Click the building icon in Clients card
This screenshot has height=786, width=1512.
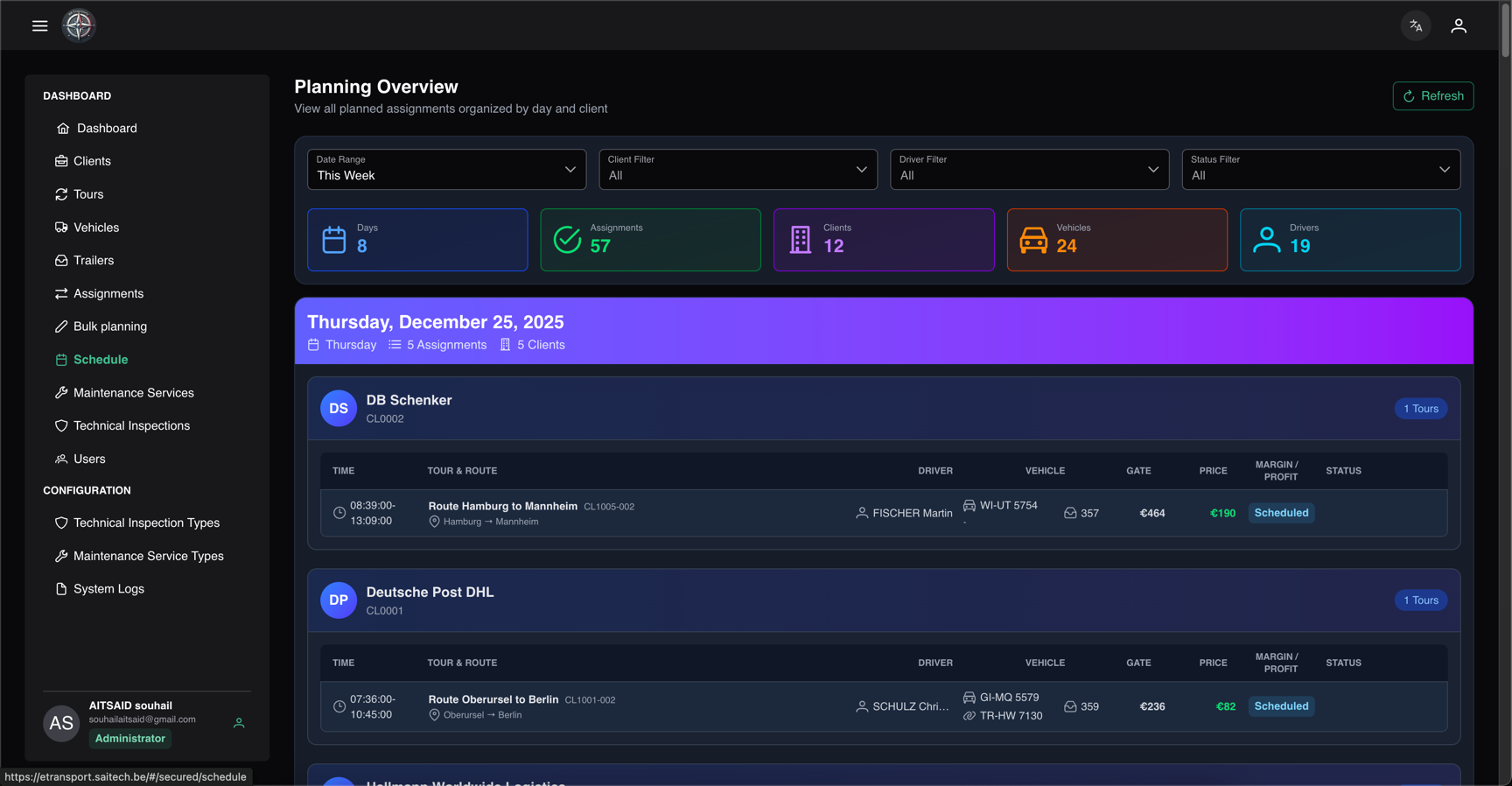click(x=801, y=240)
